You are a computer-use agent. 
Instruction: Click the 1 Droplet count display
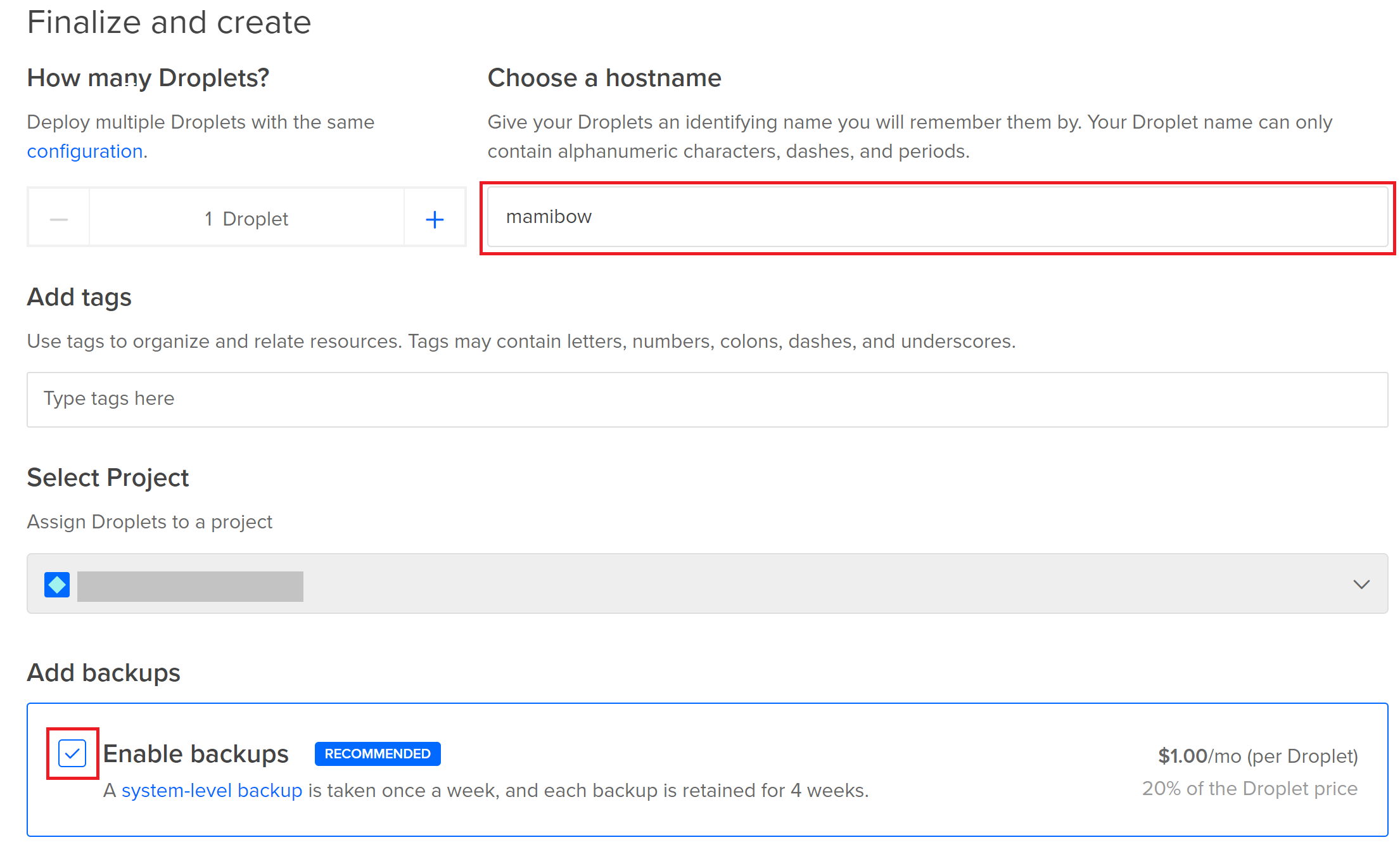246,219
